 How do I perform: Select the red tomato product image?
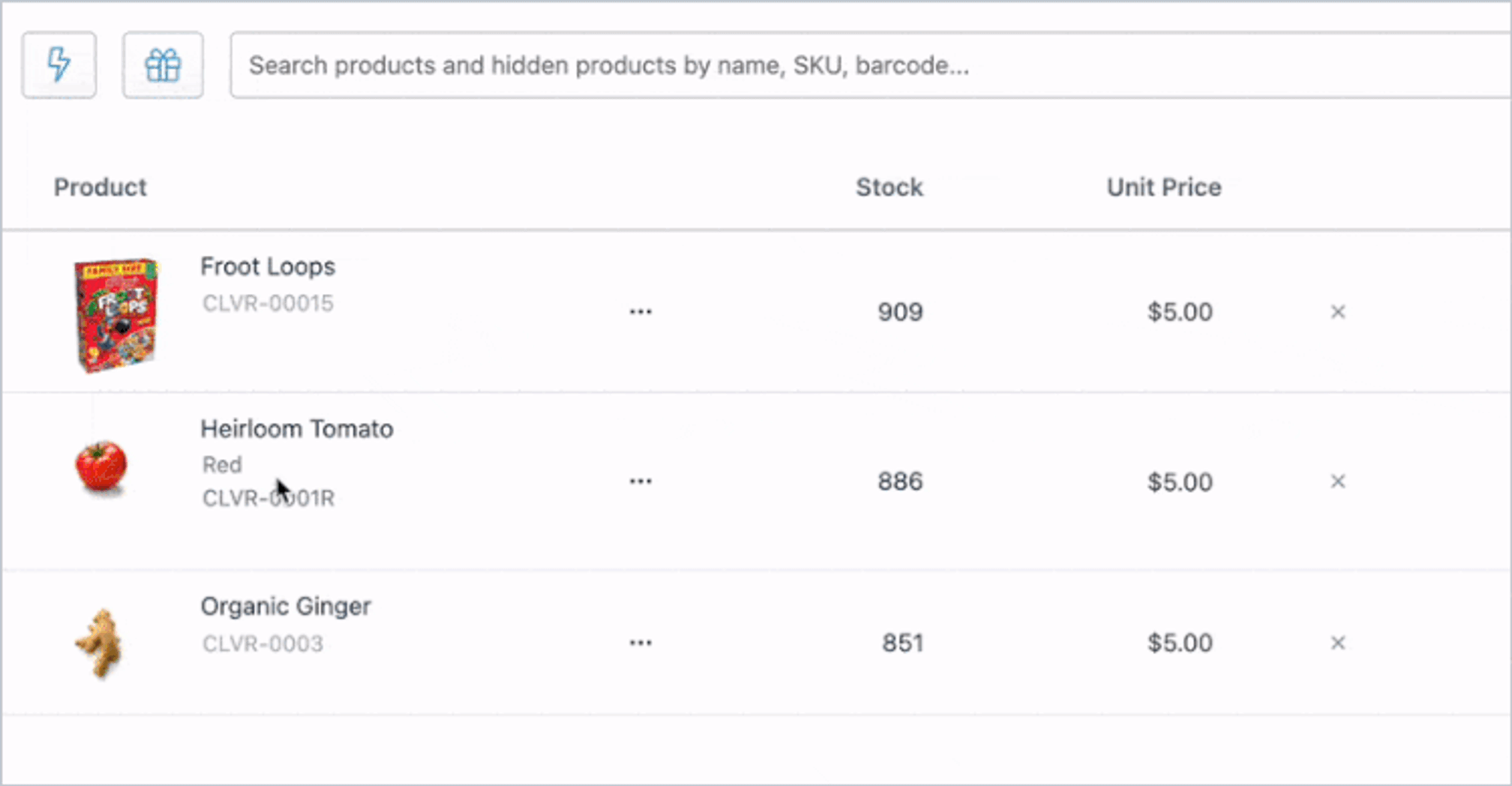click(100, 467)
